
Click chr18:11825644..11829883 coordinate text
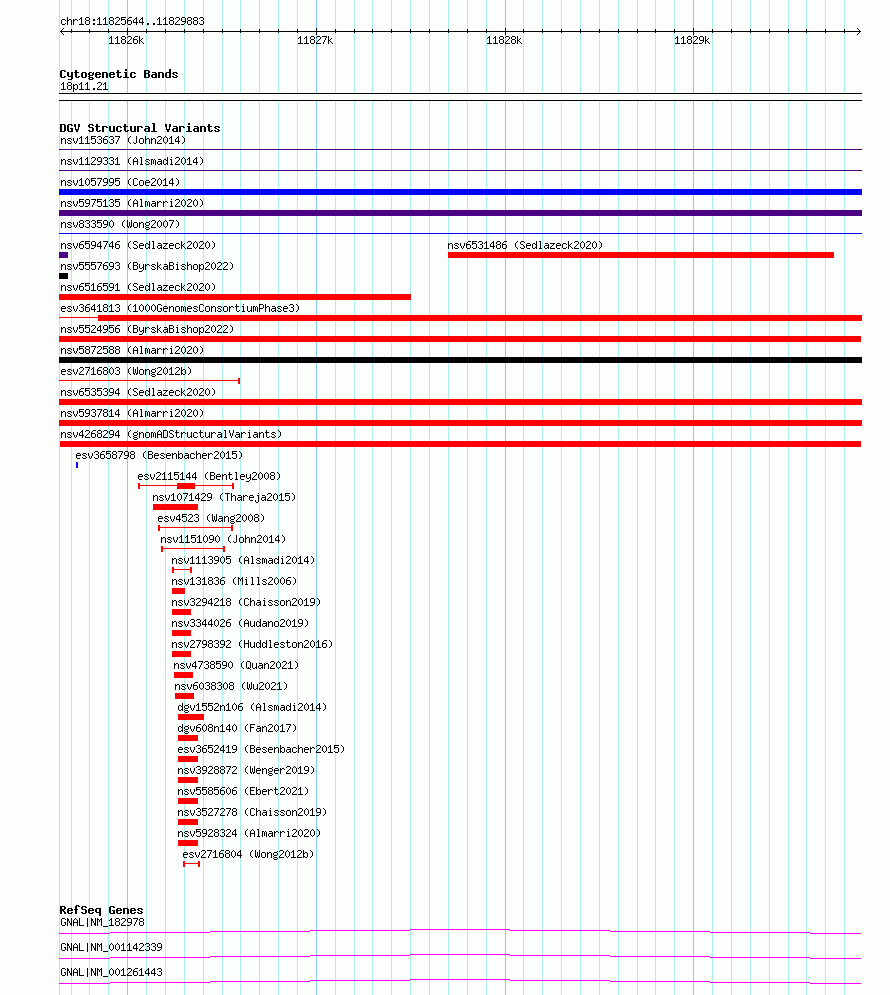click(x=133, y=21)
